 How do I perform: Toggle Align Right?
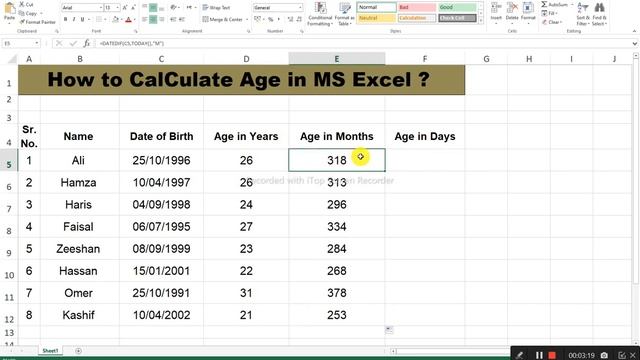(x=162, y=20)
